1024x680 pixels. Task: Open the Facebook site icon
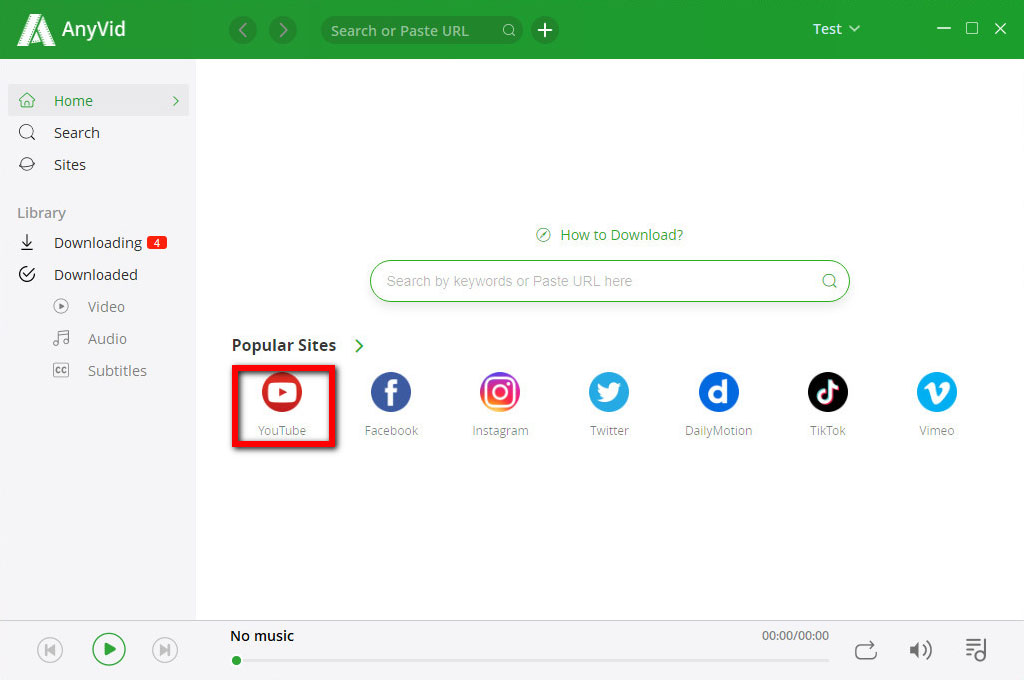(391, 392)
